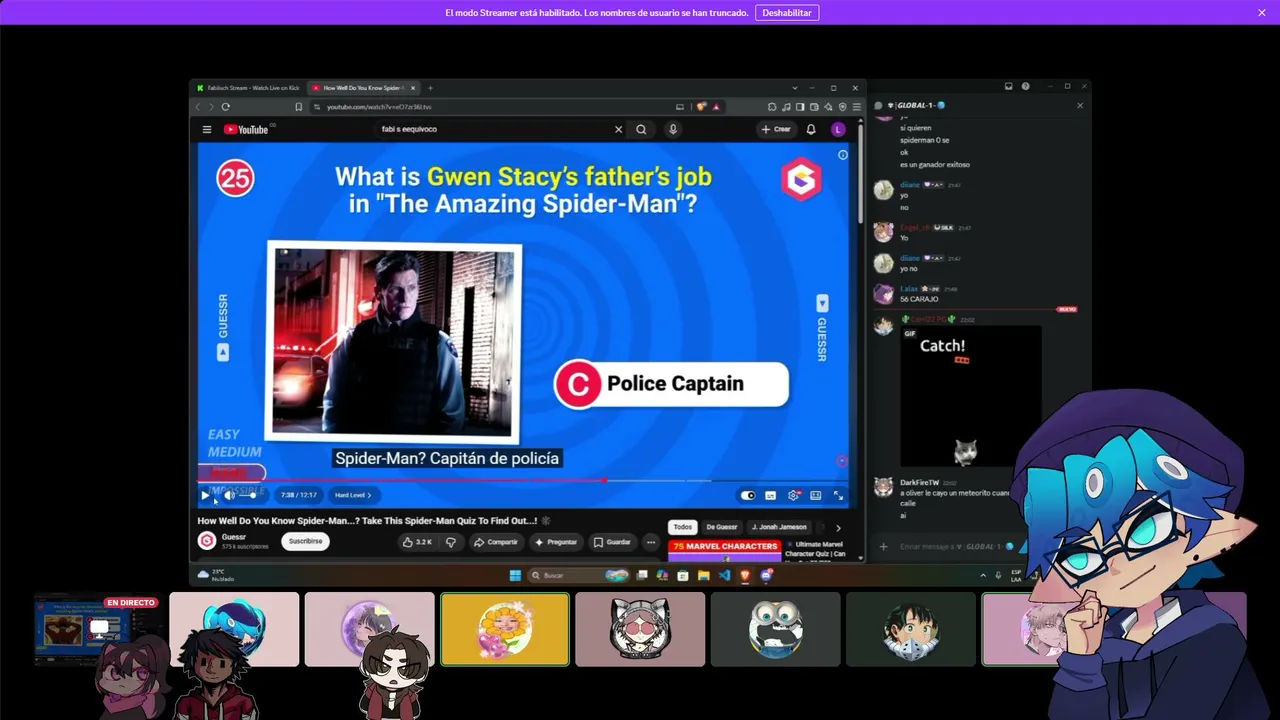
Task: Open Visual Studio Code from the taskbar
Action: pyautogui.click(x=725, y=575)
